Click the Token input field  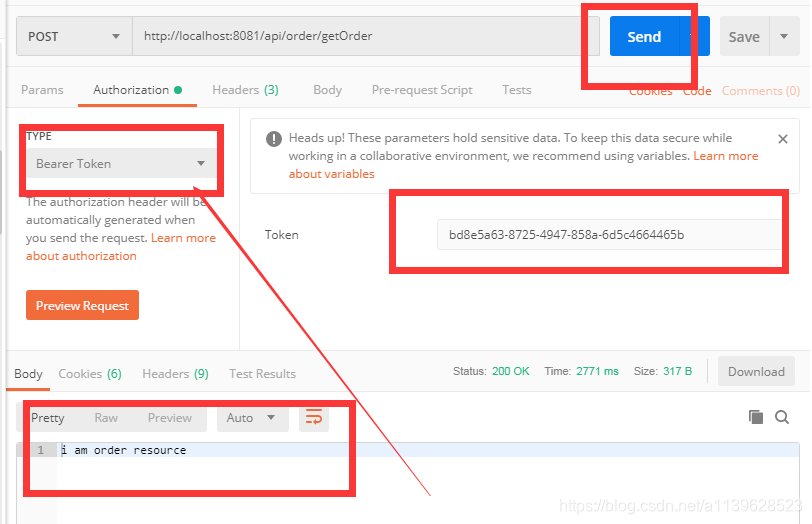pos(609,235)
